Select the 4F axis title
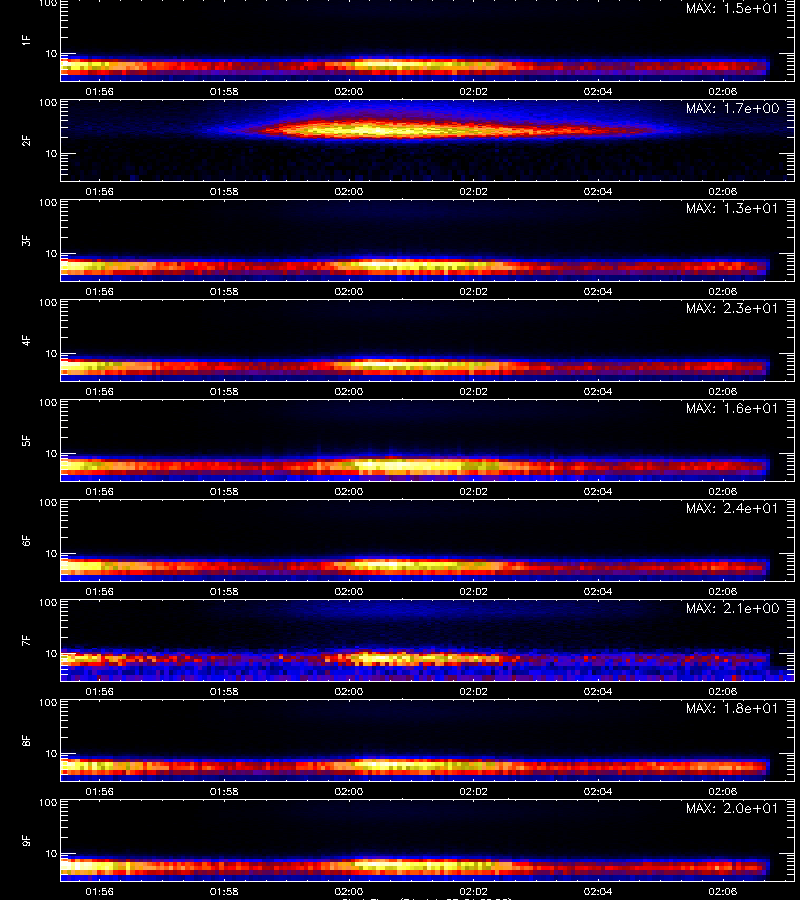Screen dimensions: 800x900 (26, 340)
